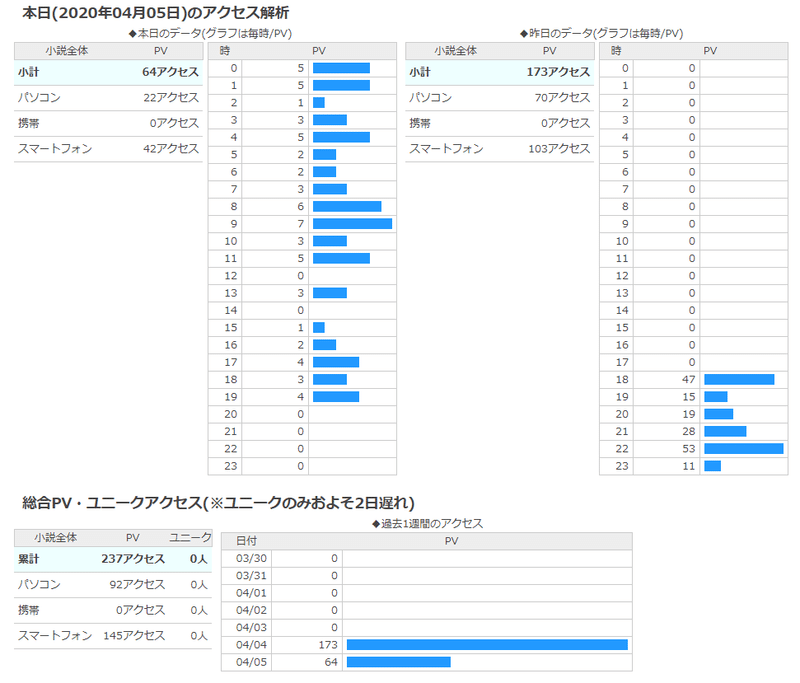The height and width of the screenshot is (683, 800).
Task: Click yesterday's hour 22 bar with 53 PV
Action: click(x=744, y=448)
